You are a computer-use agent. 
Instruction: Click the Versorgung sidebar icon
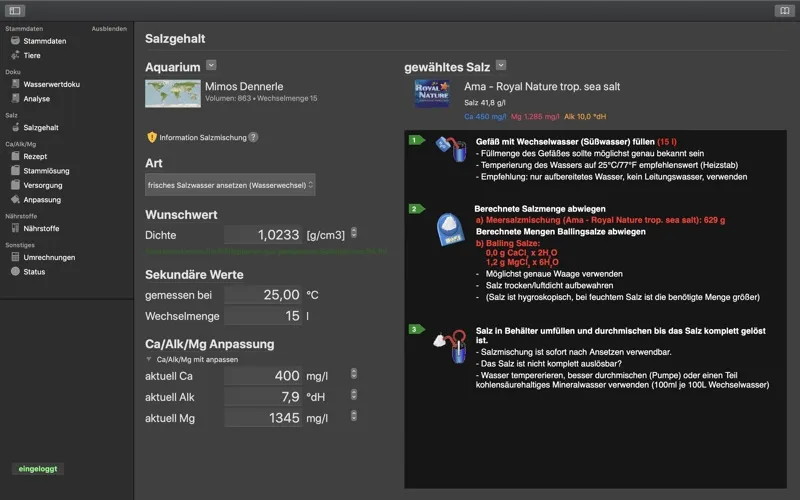[15, 185]
